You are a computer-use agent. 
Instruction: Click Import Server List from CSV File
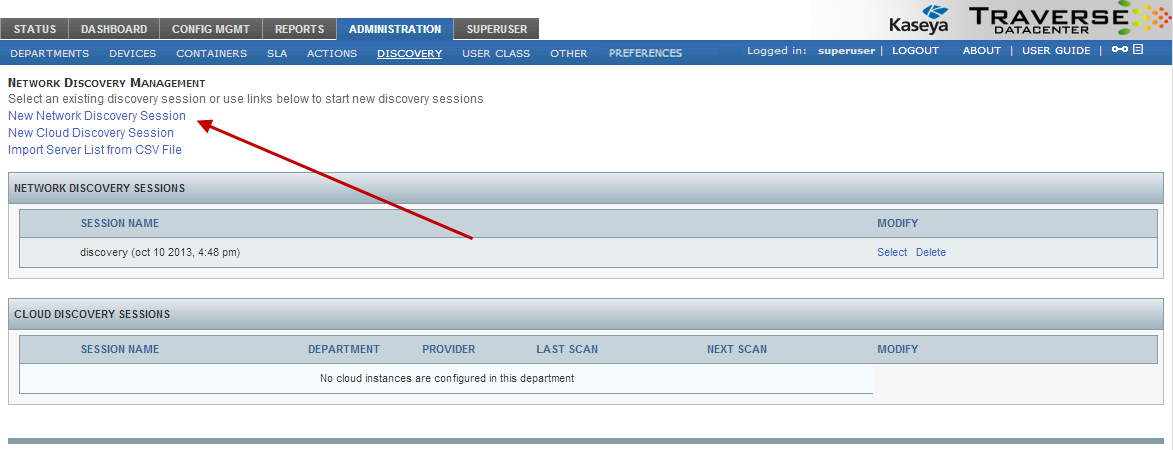coord(95,150)
